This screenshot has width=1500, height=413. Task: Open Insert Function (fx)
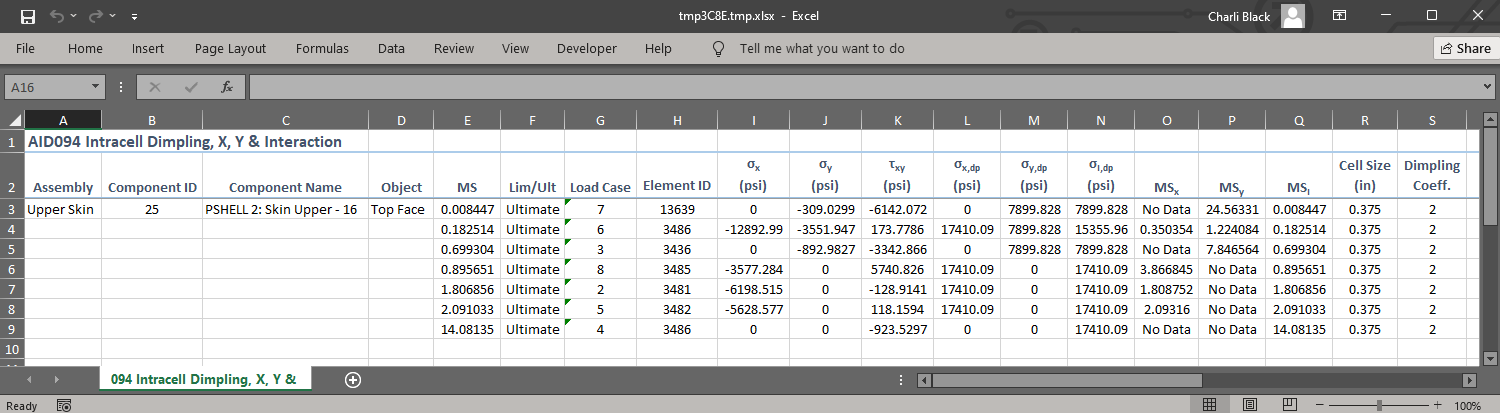227,87
